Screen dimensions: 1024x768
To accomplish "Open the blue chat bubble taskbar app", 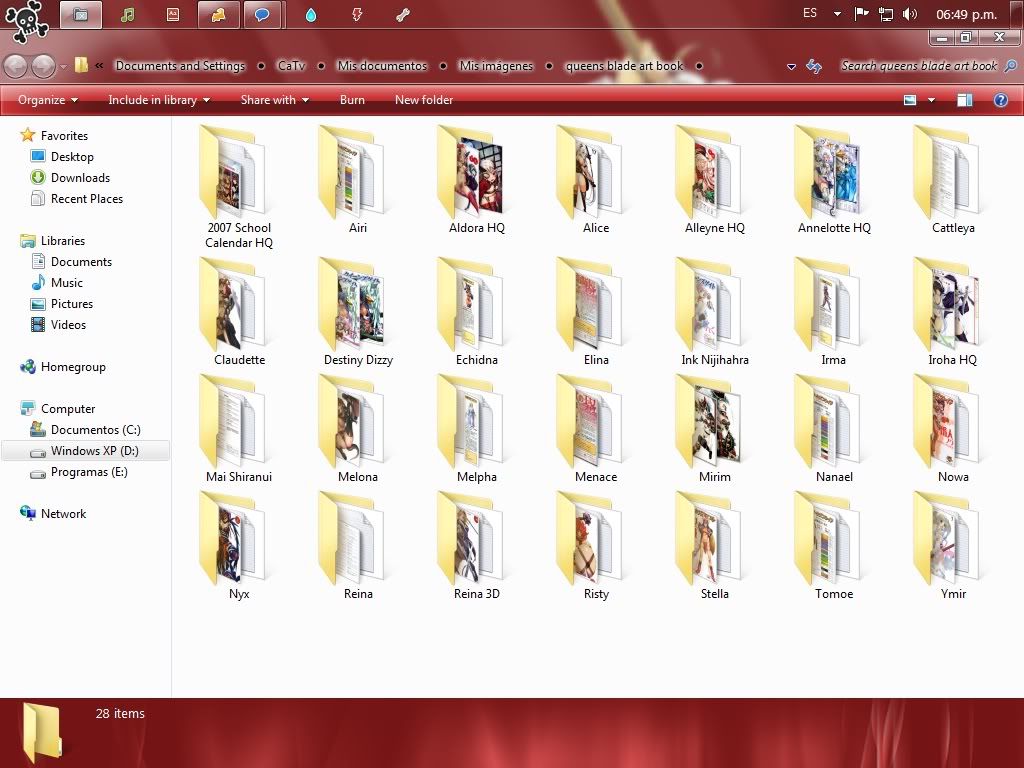I will pyautogui.click(x=263, y=14).
